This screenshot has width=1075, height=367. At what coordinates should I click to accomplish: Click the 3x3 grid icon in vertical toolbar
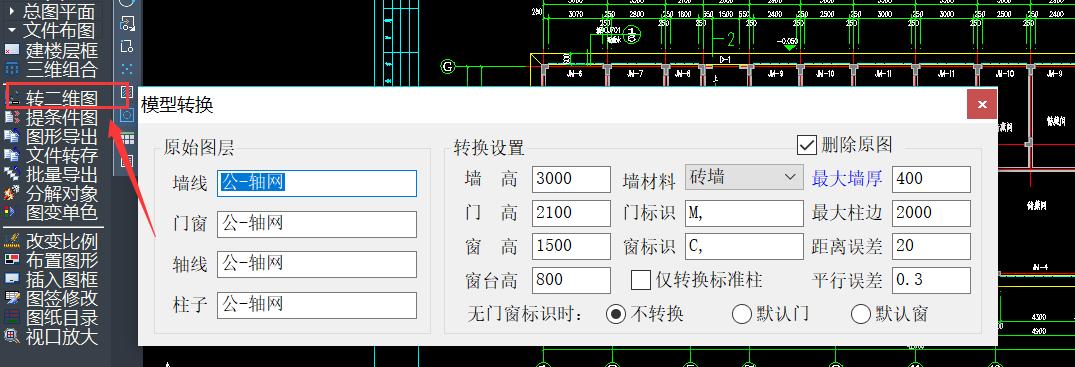click(x=127, y=139)
